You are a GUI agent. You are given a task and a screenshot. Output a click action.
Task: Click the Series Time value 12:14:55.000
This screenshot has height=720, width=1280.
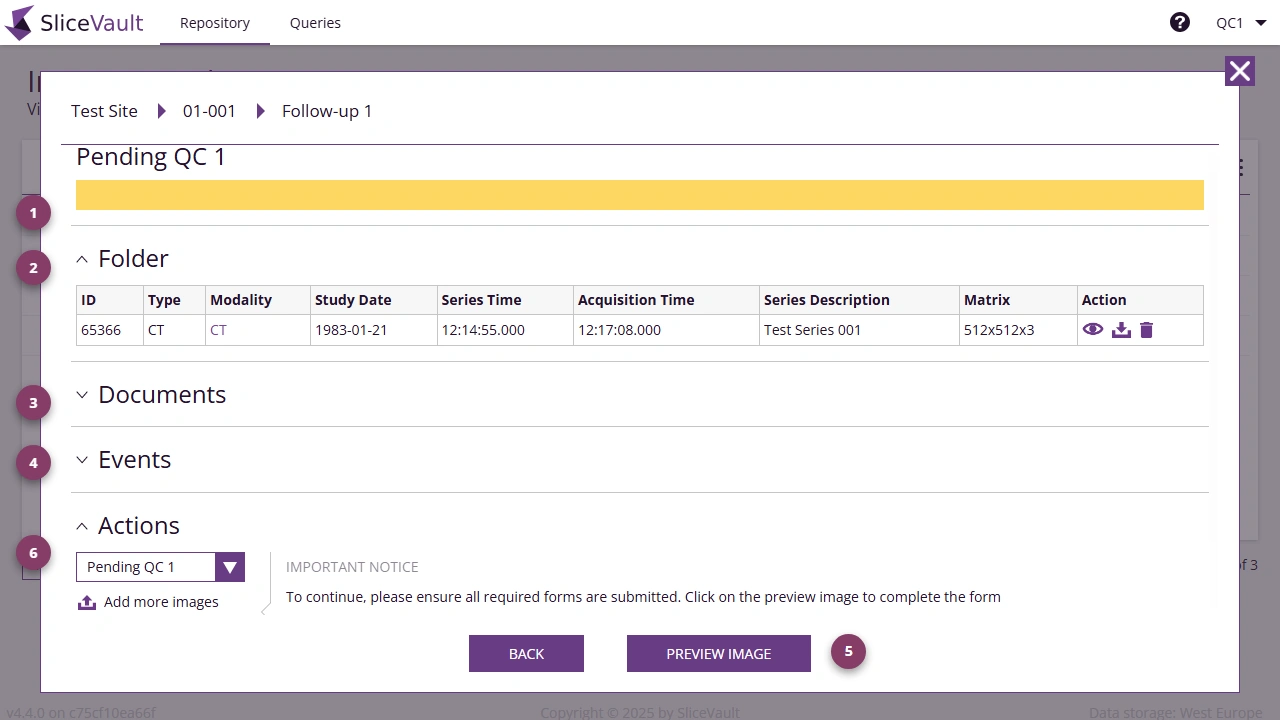483,330
